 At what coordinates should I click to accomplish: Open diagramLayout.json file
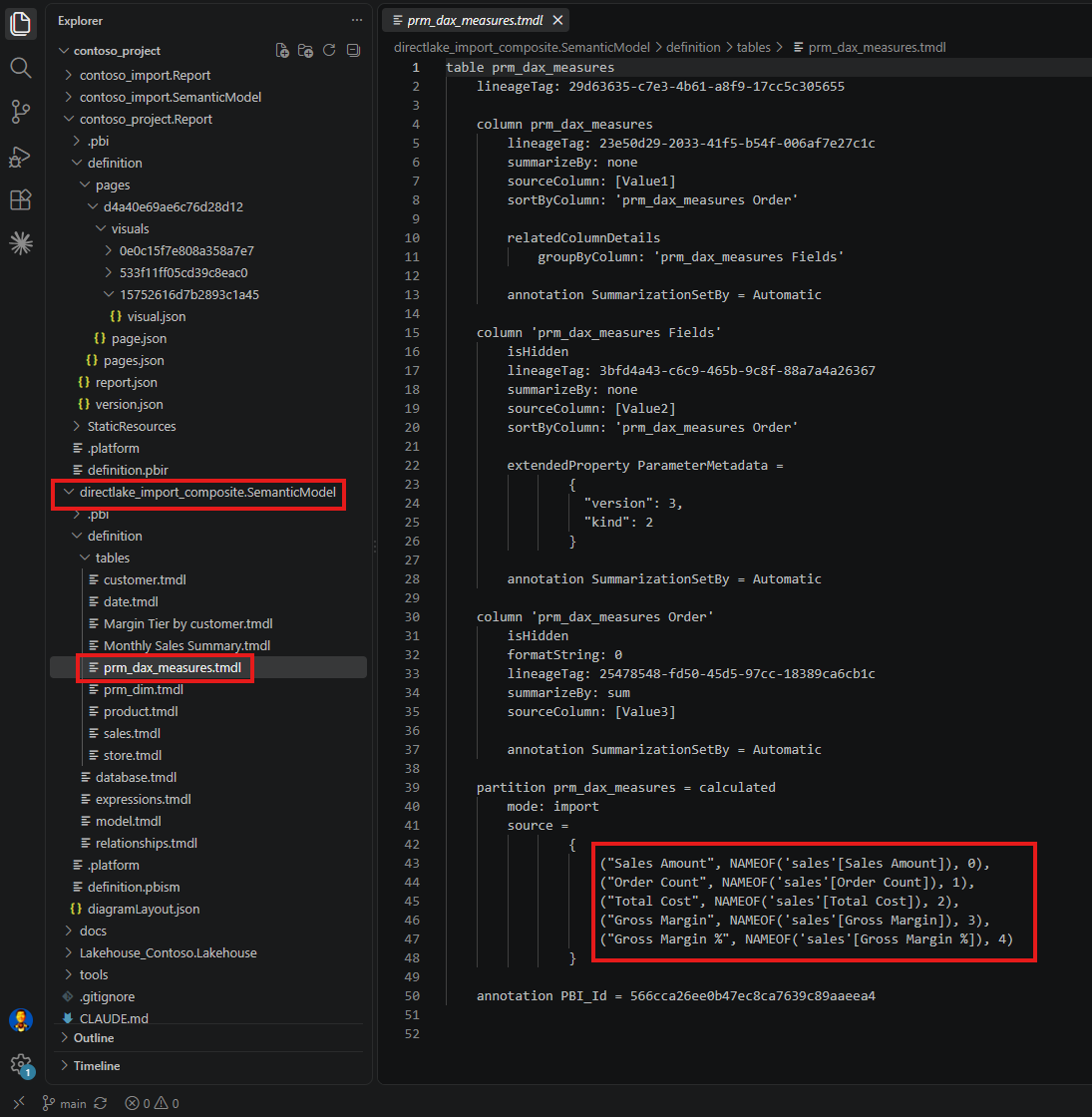pos(144,909)
